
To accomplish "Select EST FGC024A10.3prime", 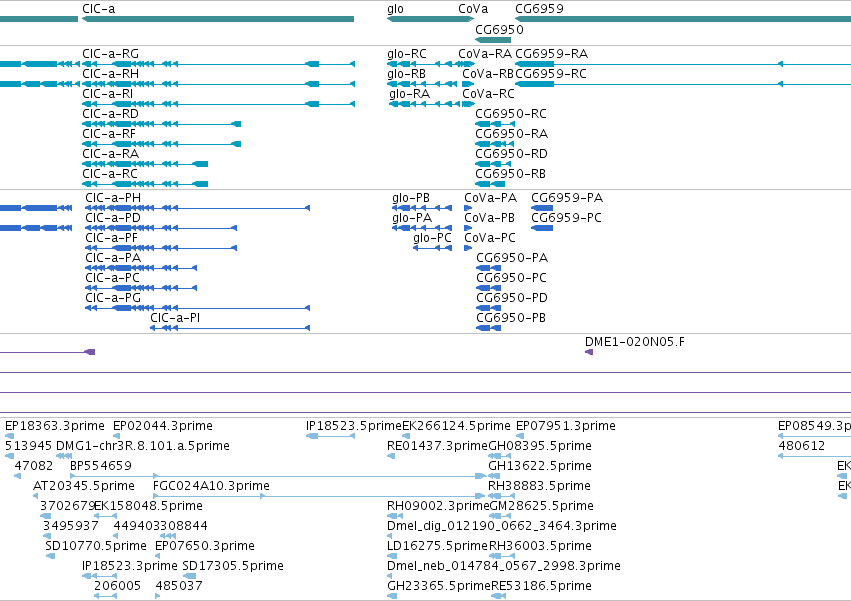I will point(212,486).
